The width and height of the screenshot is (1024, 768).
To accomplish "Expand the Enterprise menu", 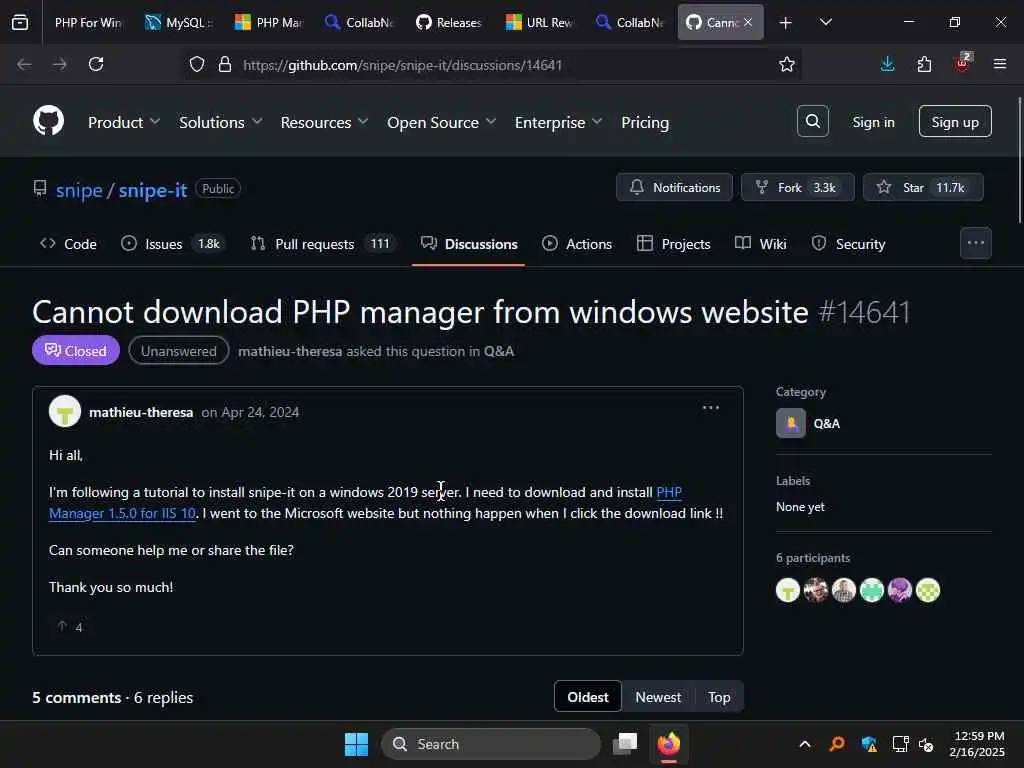I will tap(558, 122).
